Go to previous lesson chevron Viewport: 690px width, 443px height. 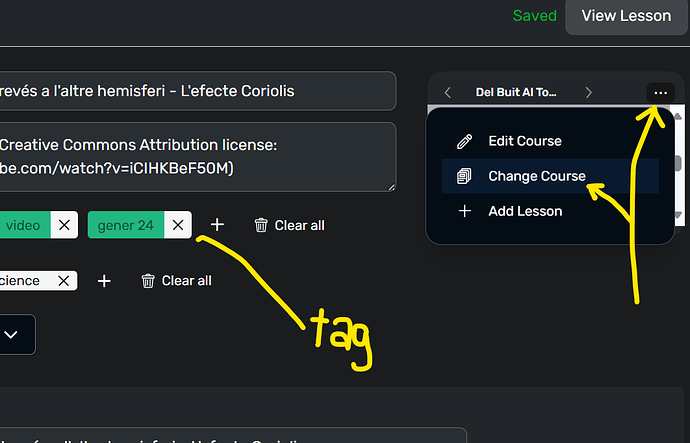[x=447, y=92]
